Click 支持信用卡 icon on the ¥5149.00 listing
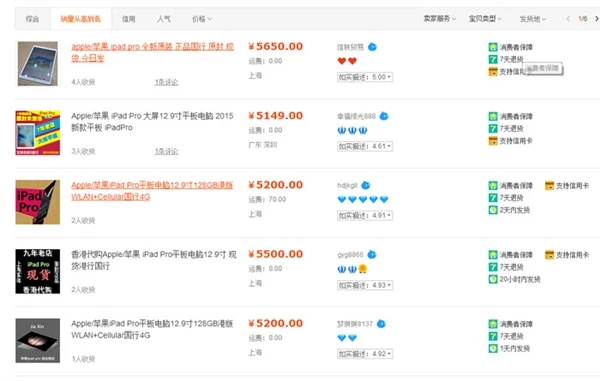Viewport: 600px width, 381px height. [x=493, y=141]
